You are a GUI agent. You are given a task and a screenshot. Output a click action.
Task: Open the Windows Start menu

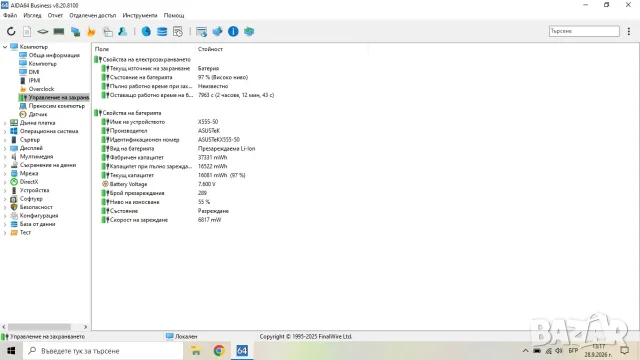pos(11,351)
